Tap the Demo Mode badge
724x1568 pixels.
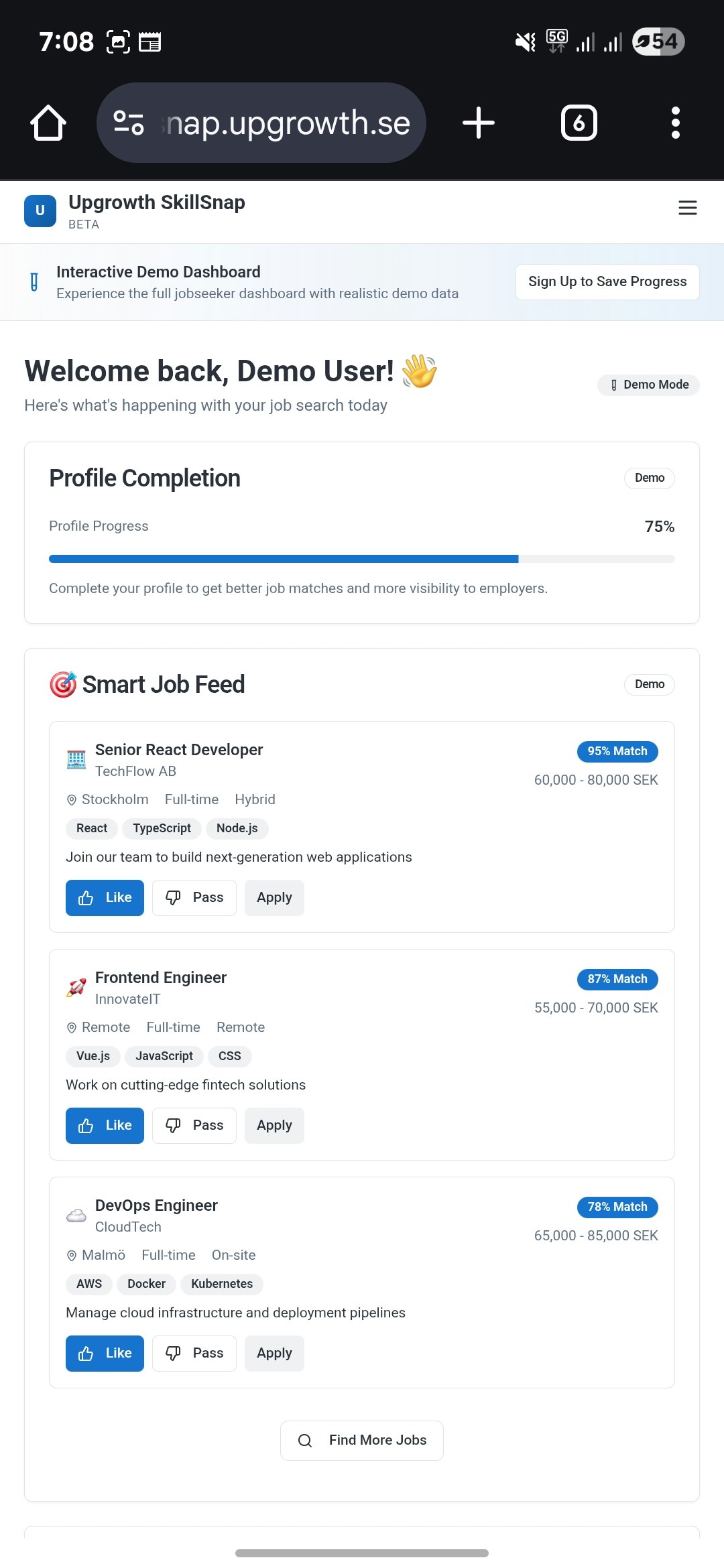648,385
